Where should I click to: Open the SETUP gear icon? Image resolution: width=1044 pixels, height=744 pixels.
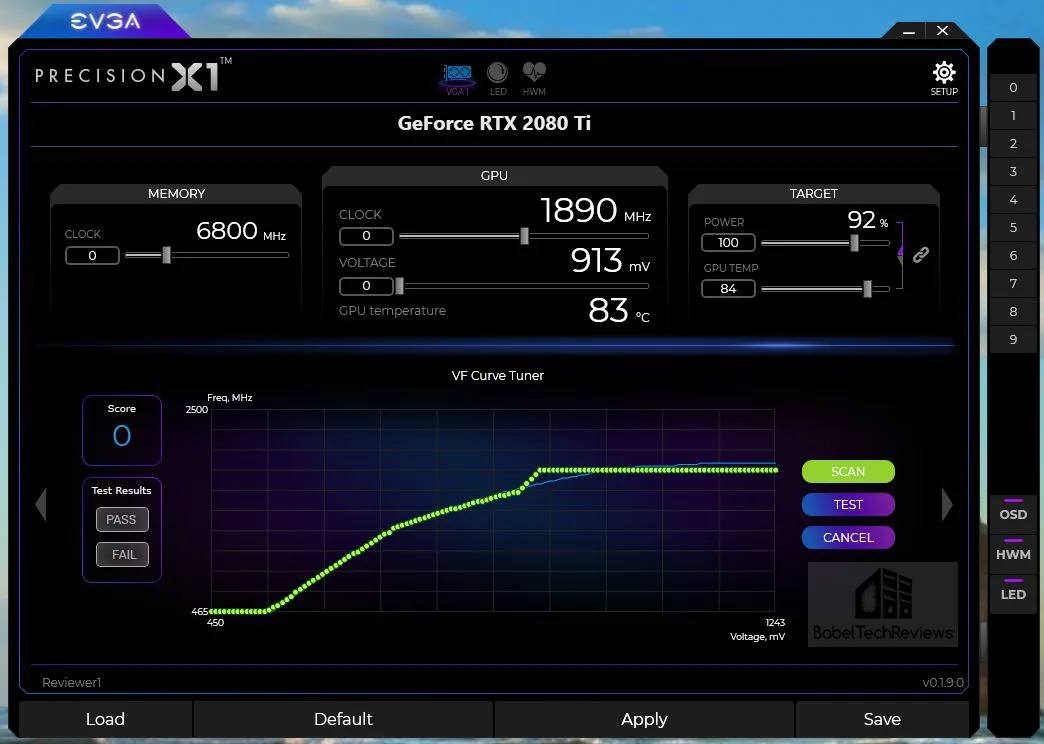[x=943, y=79]
